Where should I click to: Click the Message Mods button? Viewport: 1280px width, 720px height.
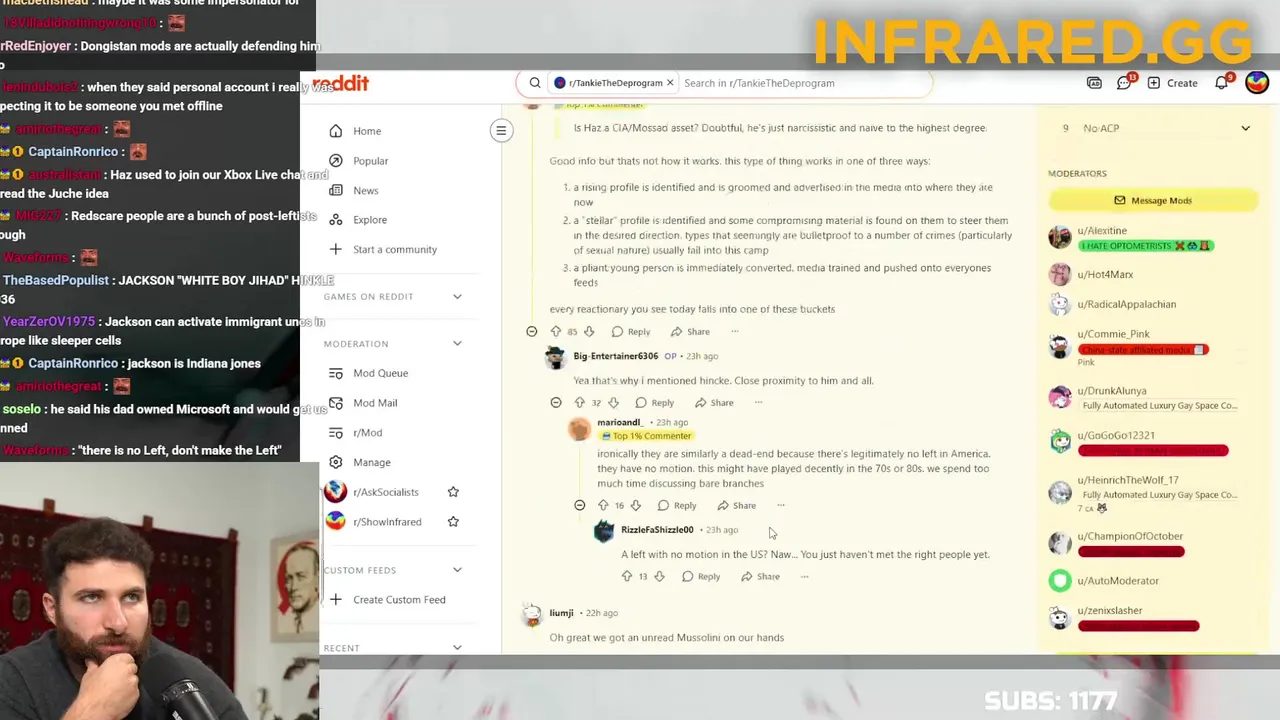[x=1152, y=200]
